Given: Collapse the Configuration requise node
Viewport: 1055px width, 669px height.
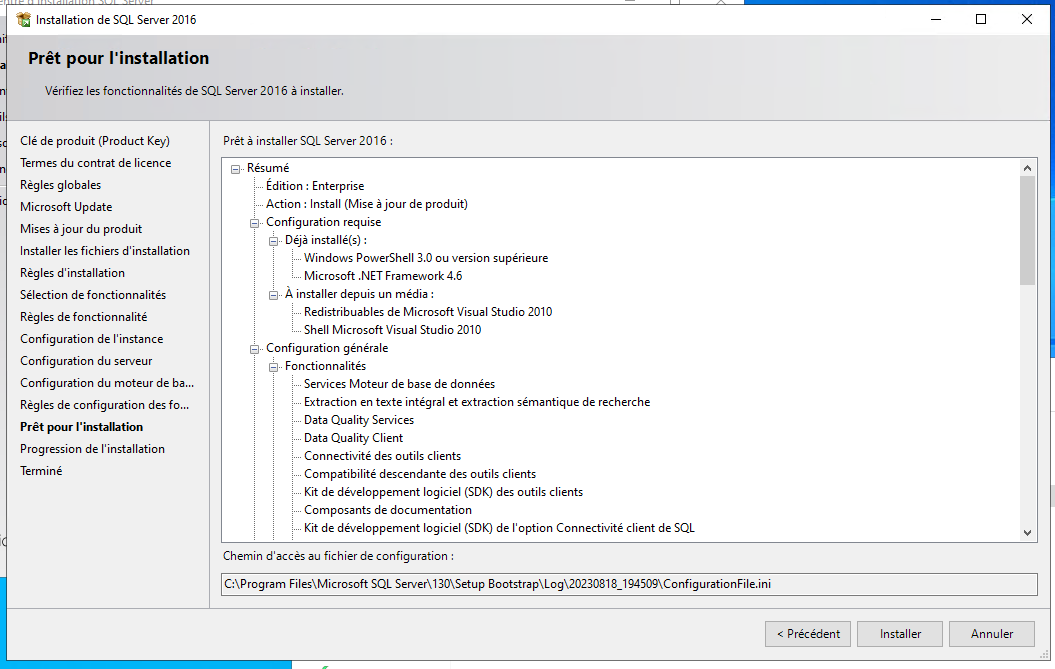Looking at the screenshot, I should [x=254, y=223].
